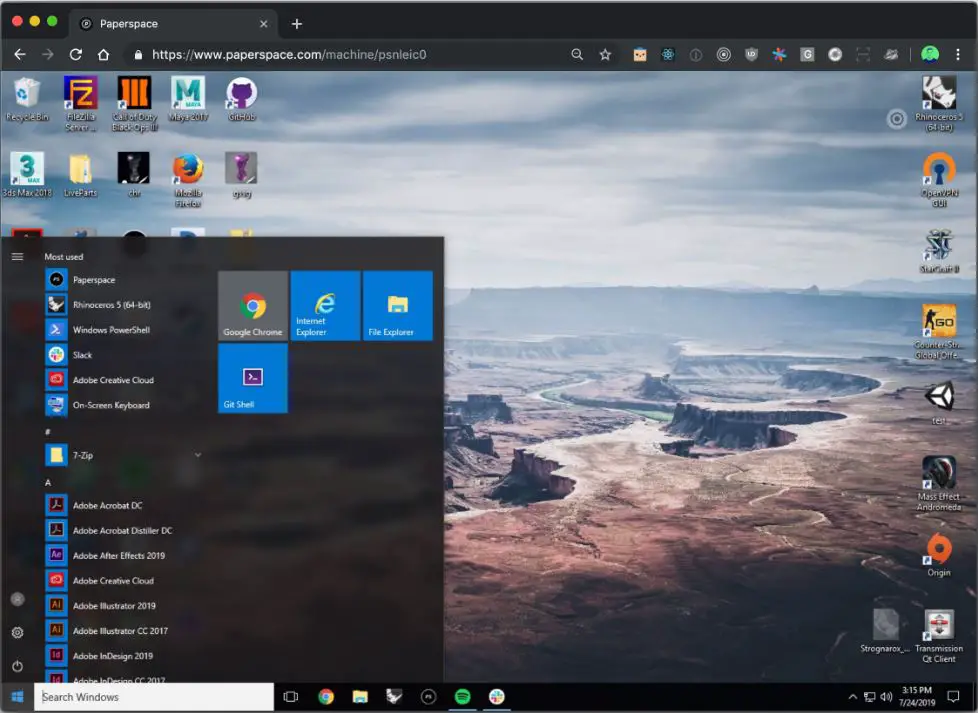
Task: Open Internet Explorer from the pinned tiles
Action: [x=325, y=306]
